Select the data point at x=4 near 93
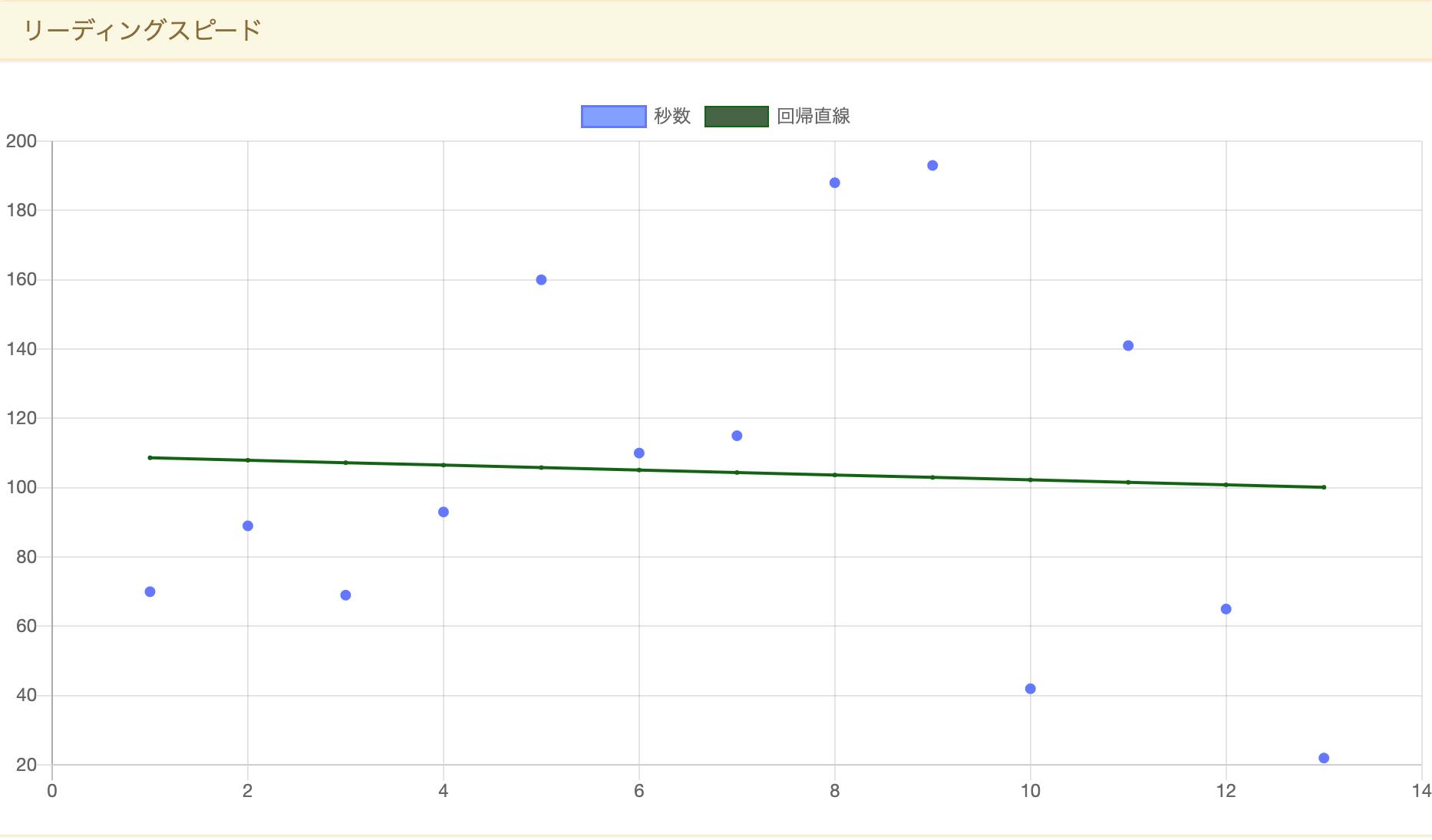The height and width of the screenshot is (840, 1432). coord(444,512)
